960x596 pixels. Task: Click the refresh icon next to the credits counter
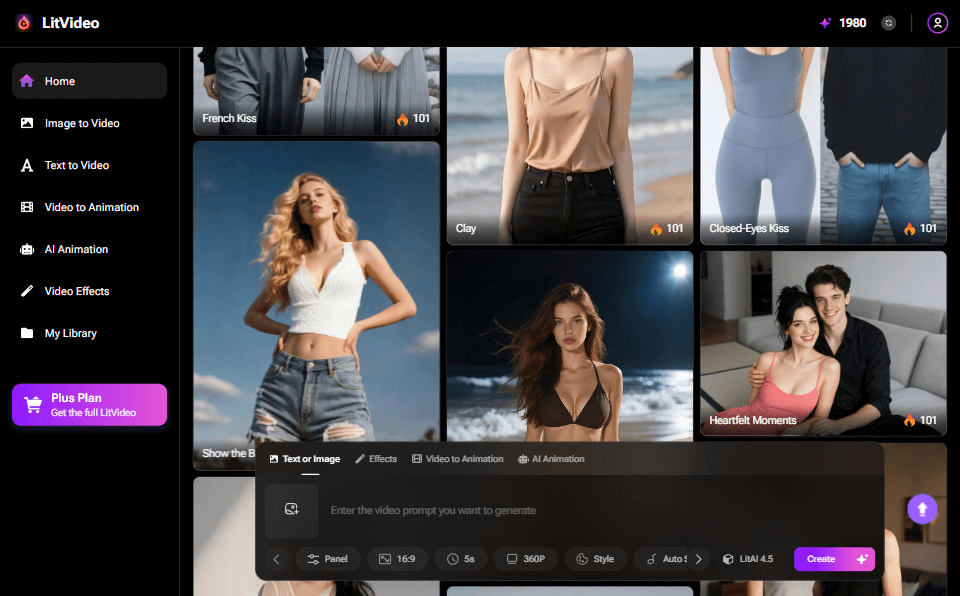click(x=888, y=22)
